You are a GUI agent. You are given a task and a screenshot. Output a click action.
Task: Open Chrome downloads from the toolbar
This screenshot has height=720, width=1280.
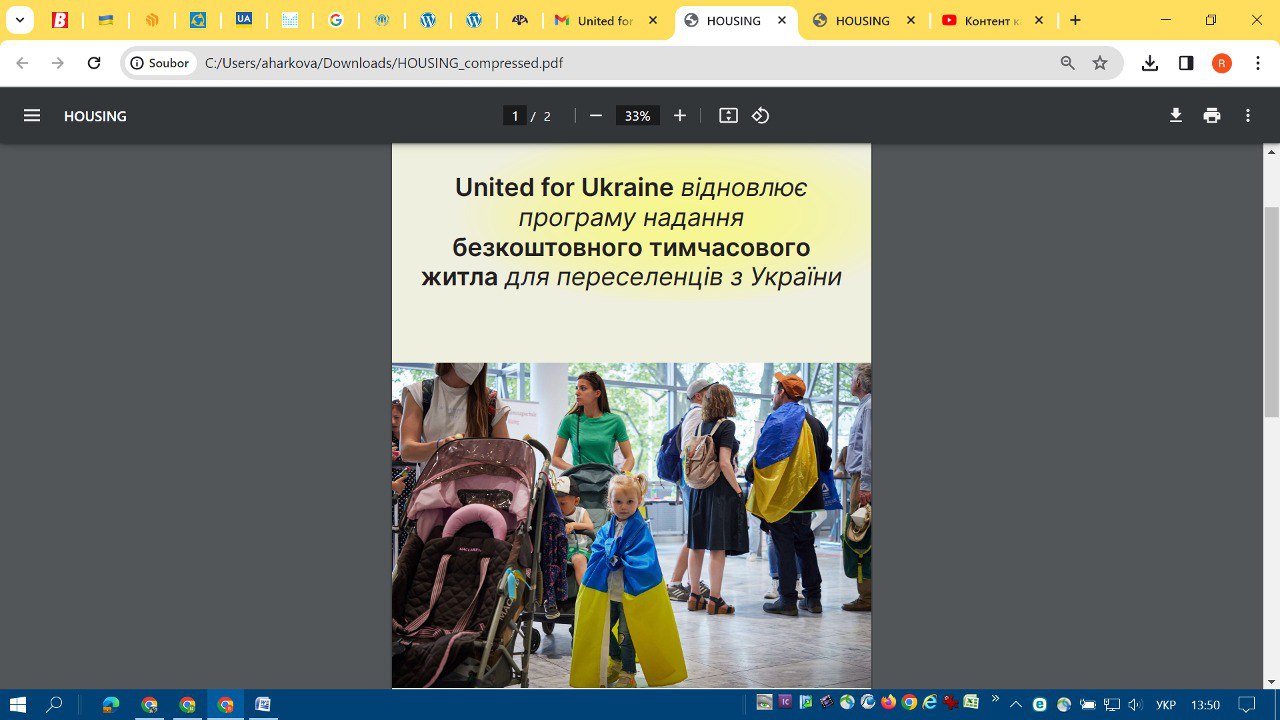tap(1150, 63)
